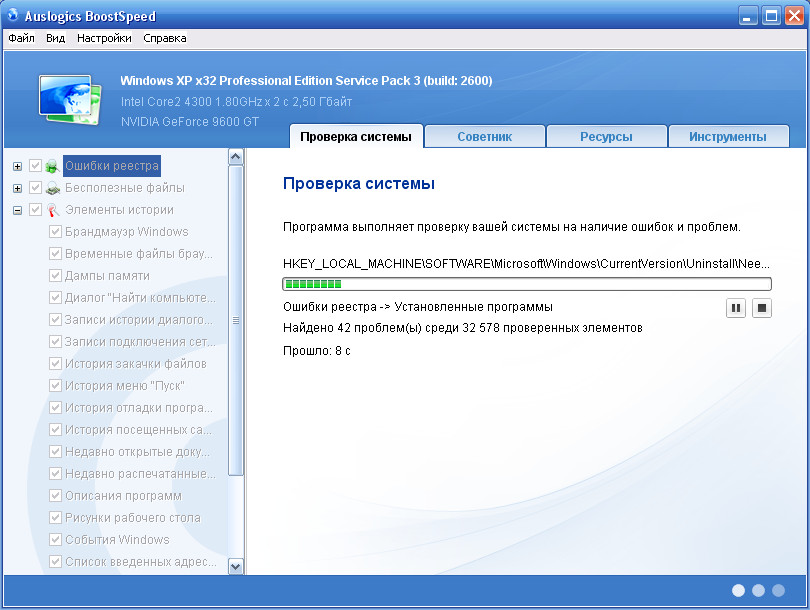Select Недавно распечатанные item

click(x=140, y=474)
